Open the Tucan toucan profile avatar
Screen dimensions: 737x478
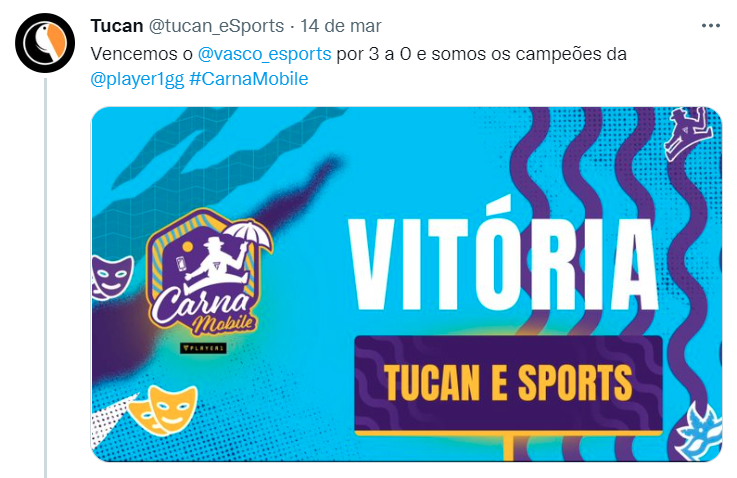coord(45,43)
